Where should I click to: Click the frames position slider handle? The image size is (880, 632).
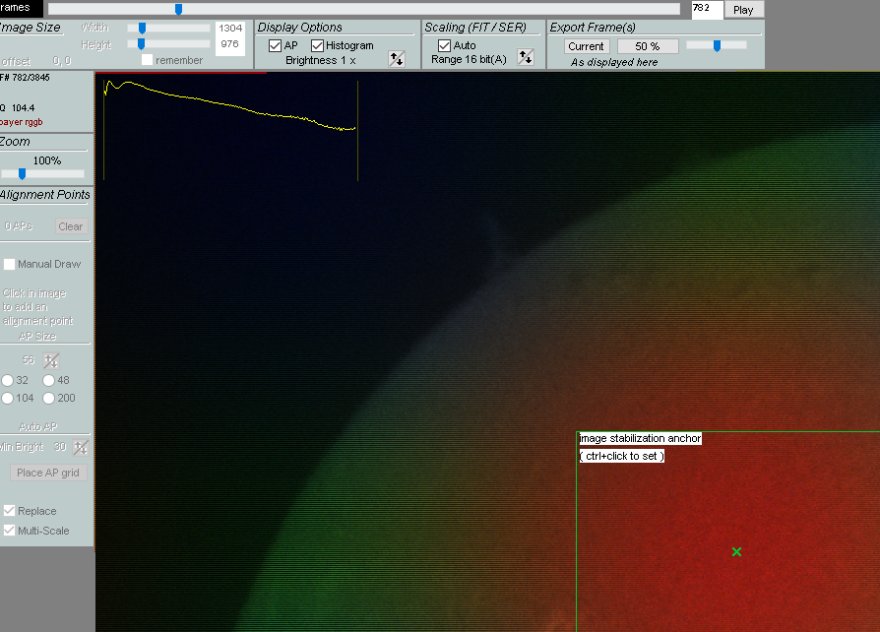coord(178,9)
